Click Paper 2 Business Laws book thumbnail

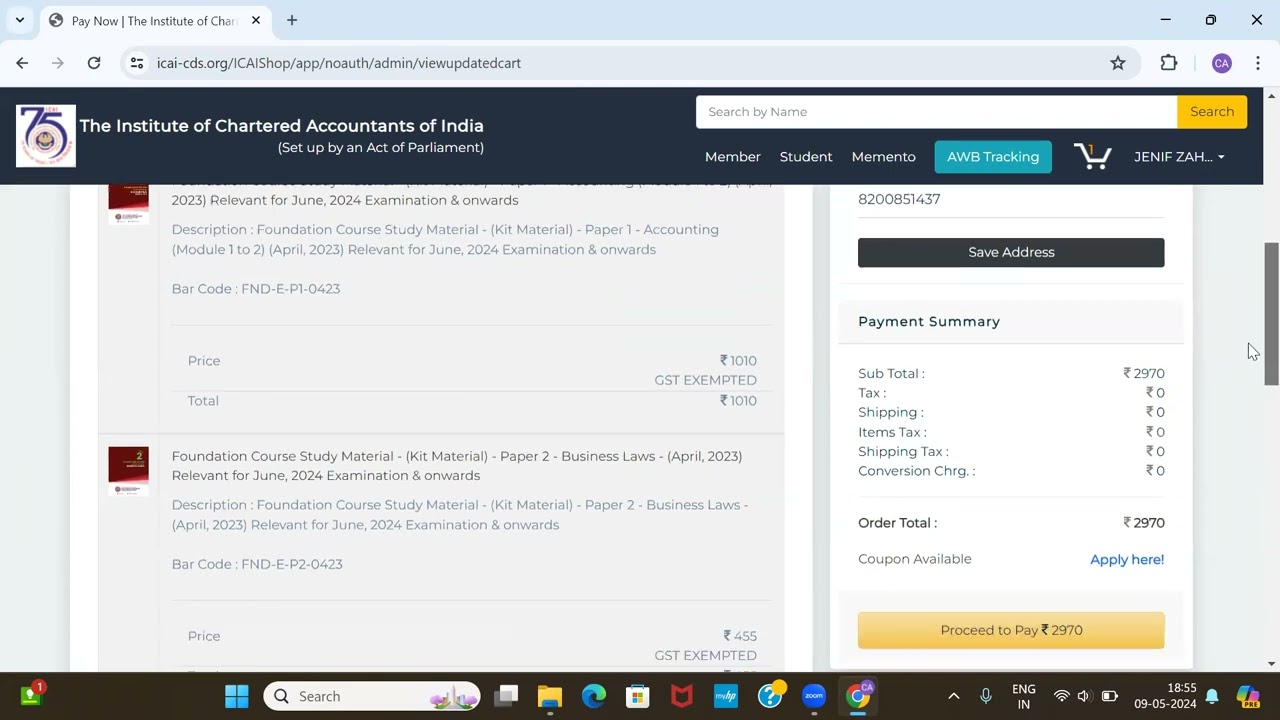pyautogui.click(x=128, y=472)
